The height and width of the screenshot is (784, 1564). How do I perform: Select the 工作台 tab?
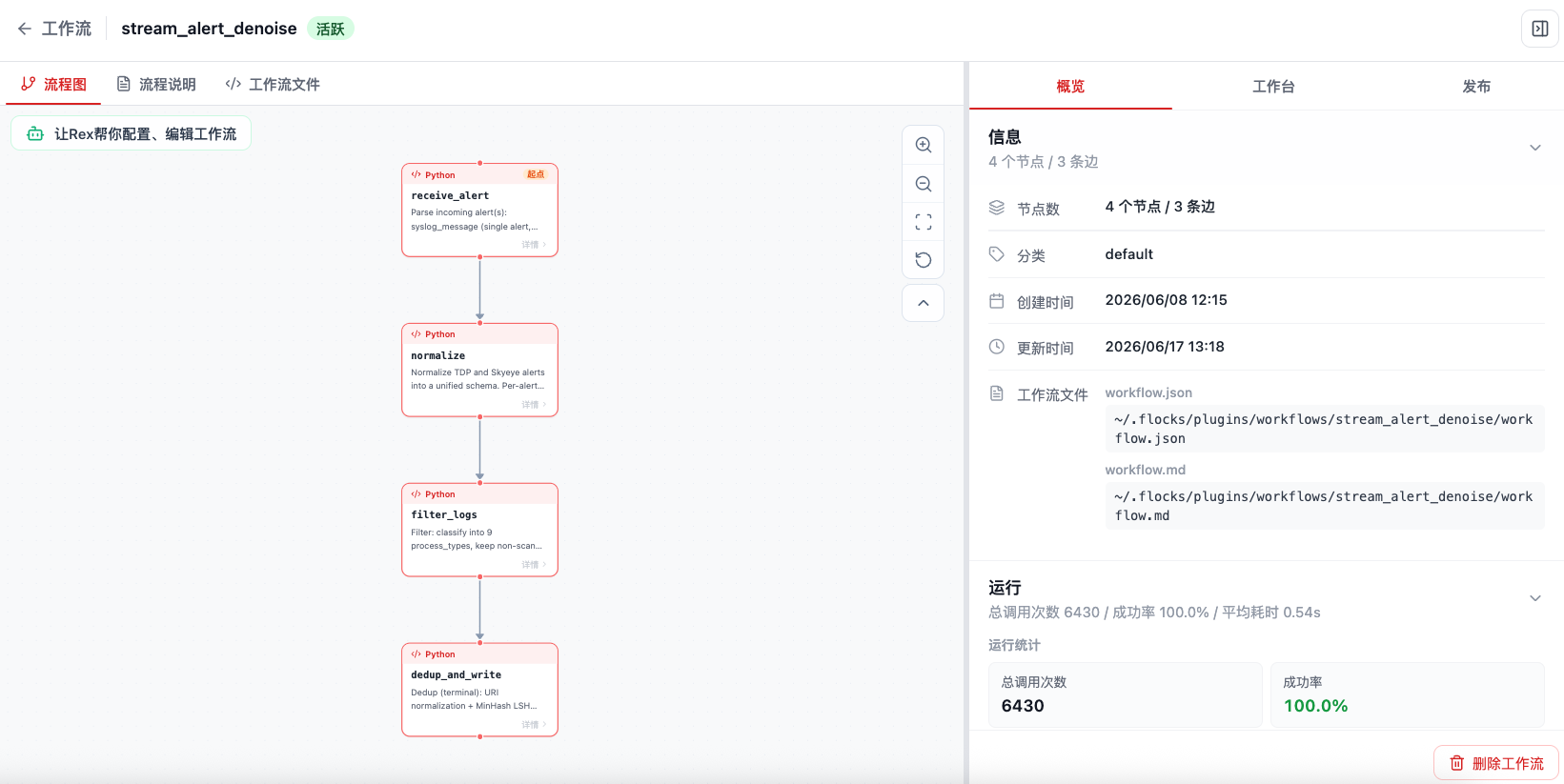[x=1273, y=86]
